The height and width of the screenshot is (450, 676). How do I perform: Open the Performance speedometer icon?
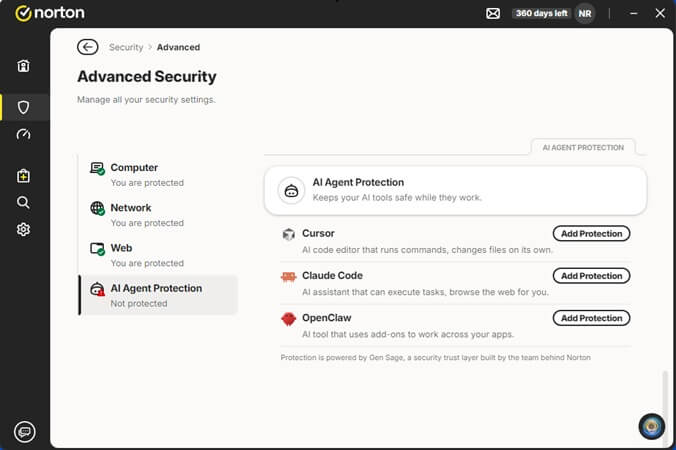[23, 134]
